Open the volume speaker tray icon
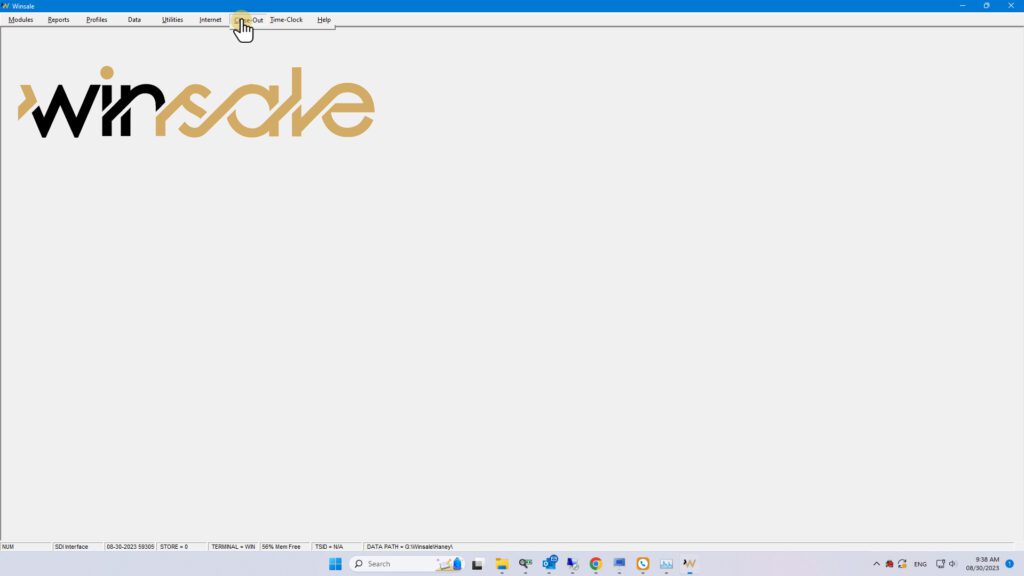1024x576 pixels. (953, 564)
